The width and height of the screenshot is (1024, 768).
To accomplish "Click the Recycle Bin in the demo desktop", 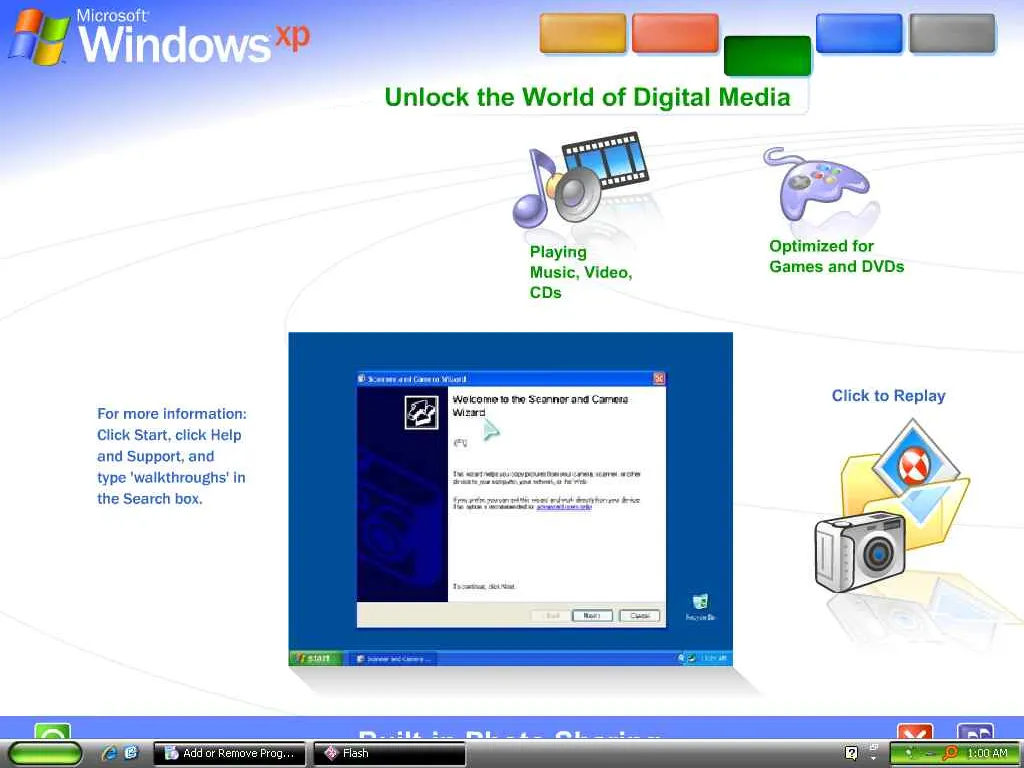I will pyautogui.click(x=700, y=607).
